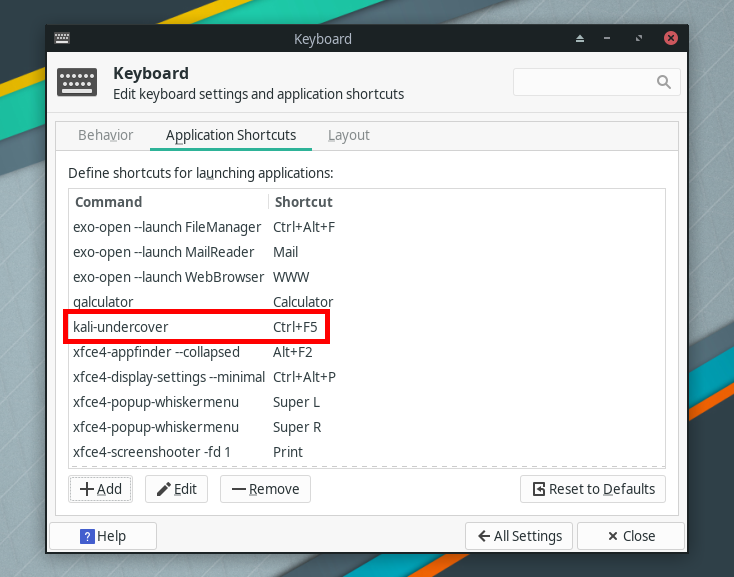
Task: Click the Close button at bottom right
Action: pyautogui.click(x=631, y=536)
